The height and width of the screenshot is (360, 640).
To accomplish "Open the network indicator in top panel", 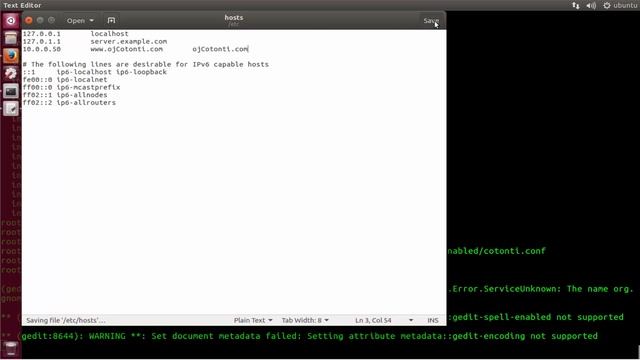I will coord(576,5).
